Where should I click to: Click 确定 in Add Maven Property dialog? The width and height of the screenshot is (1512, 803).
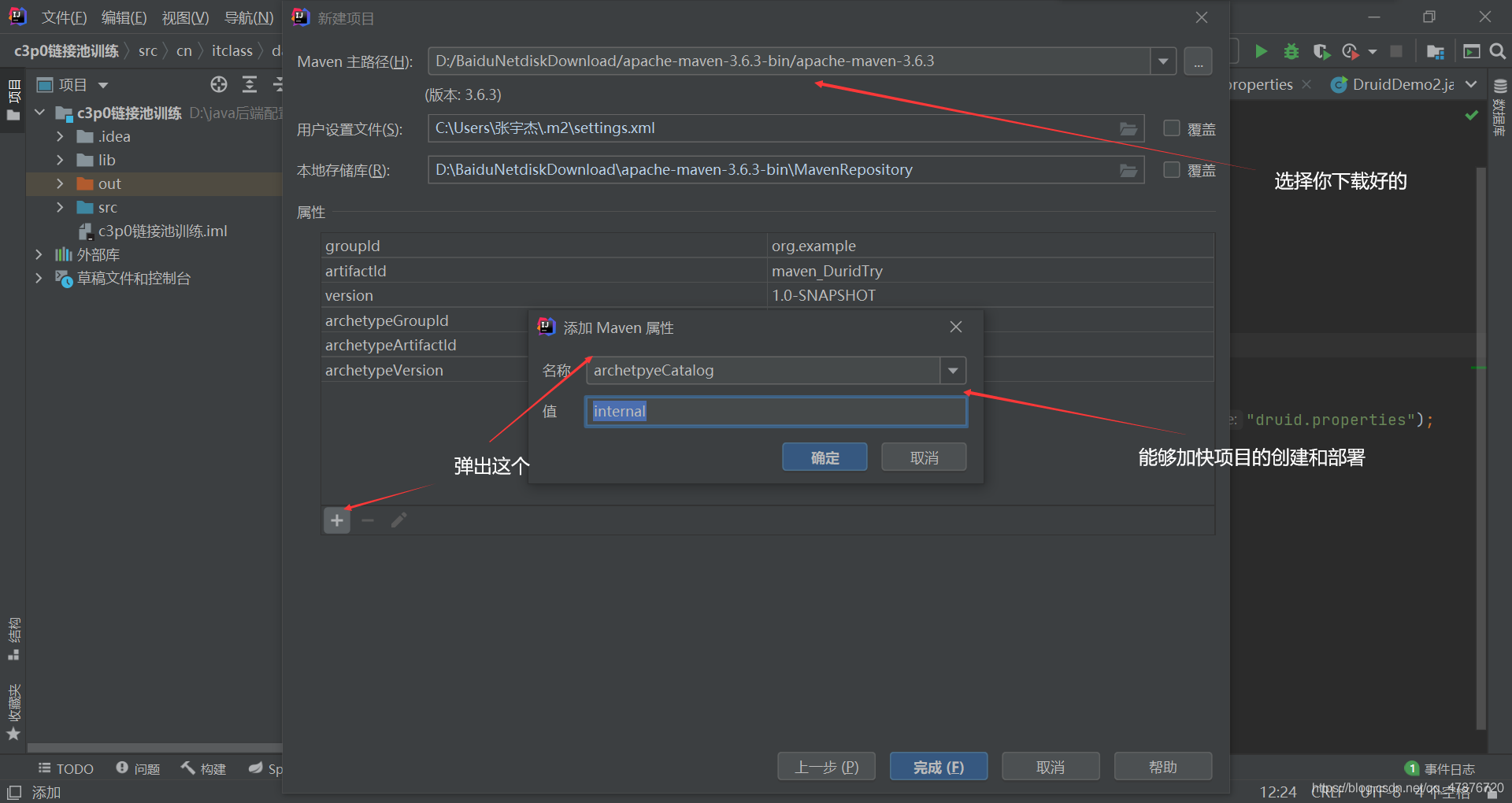point(825,457)
